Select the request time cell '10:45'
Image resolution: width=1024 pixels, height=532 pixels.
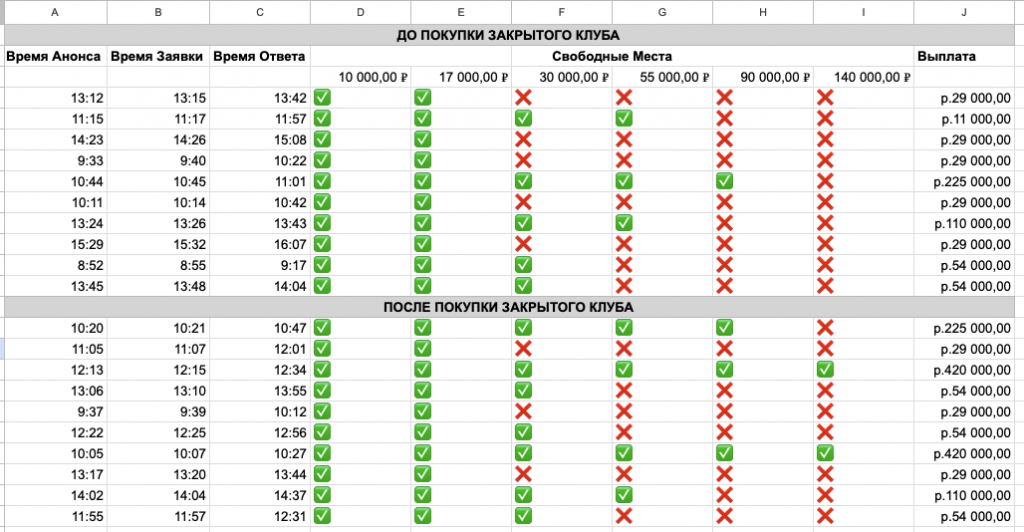pos(158,181)
